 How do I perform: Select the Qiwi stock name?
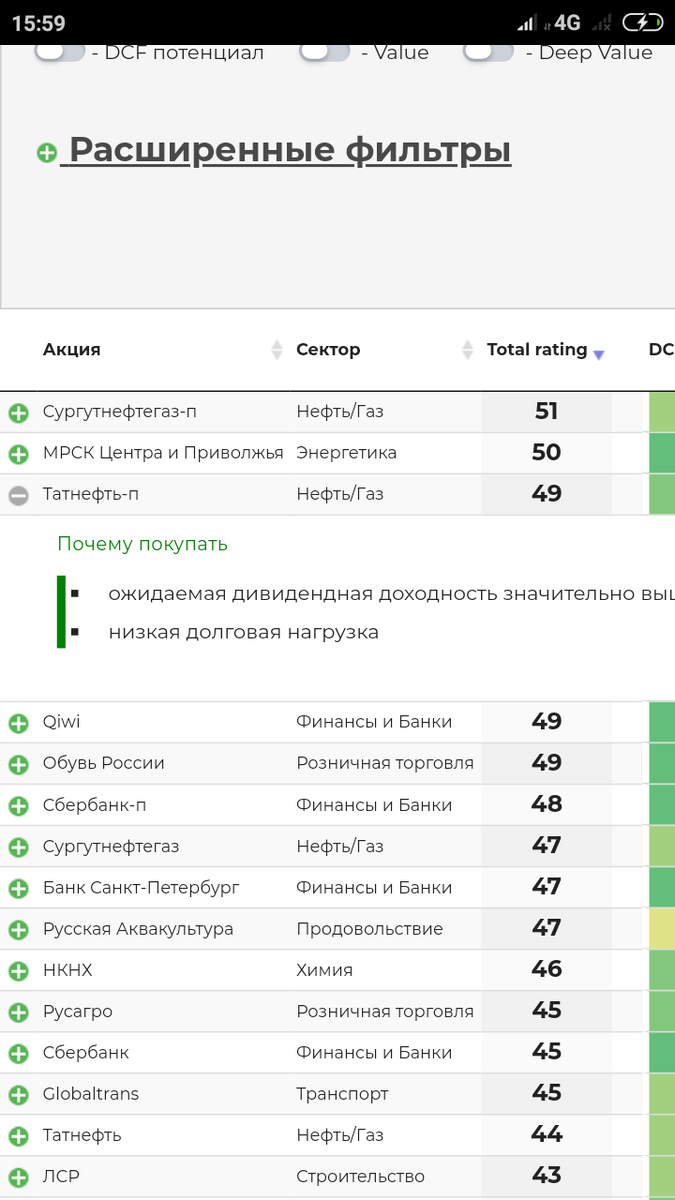[x=61, y=722]
